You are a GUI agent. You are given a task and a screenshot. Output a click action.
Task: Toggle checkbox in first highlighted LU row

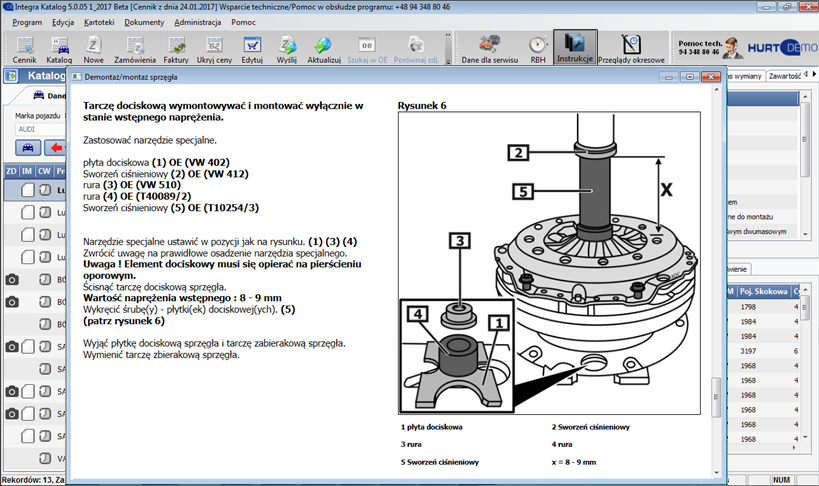tap(28, 190)
